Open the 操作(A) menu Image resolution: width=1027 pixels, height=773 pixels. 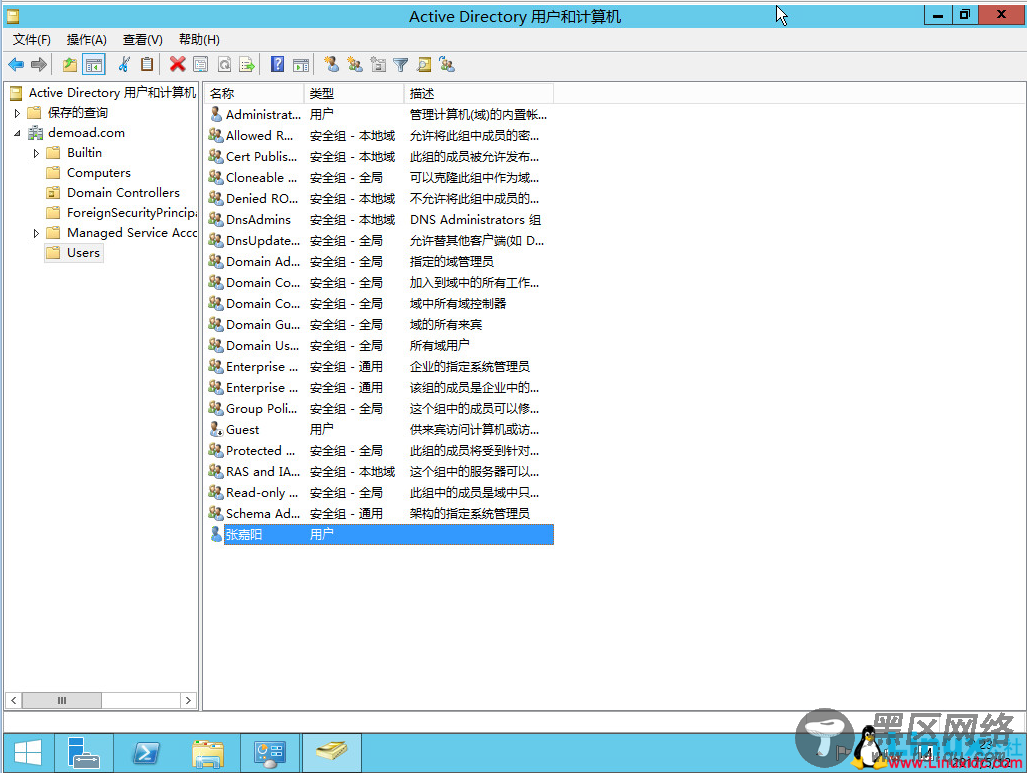(86, 39)
